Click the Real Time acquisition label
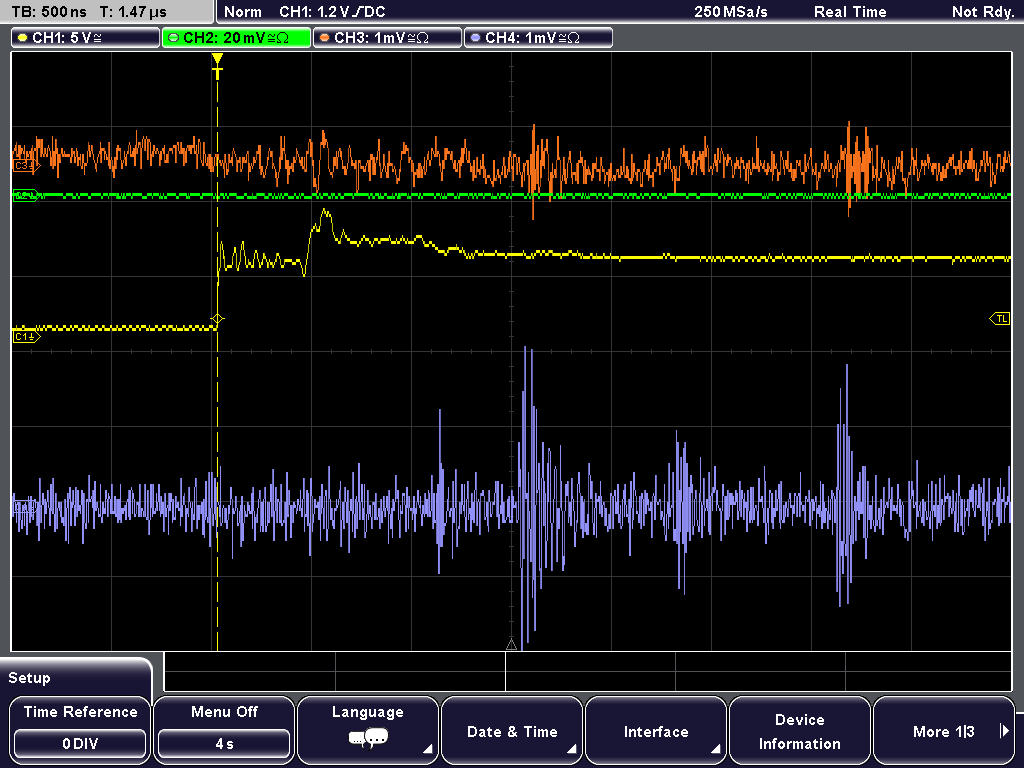 point(850,12)
